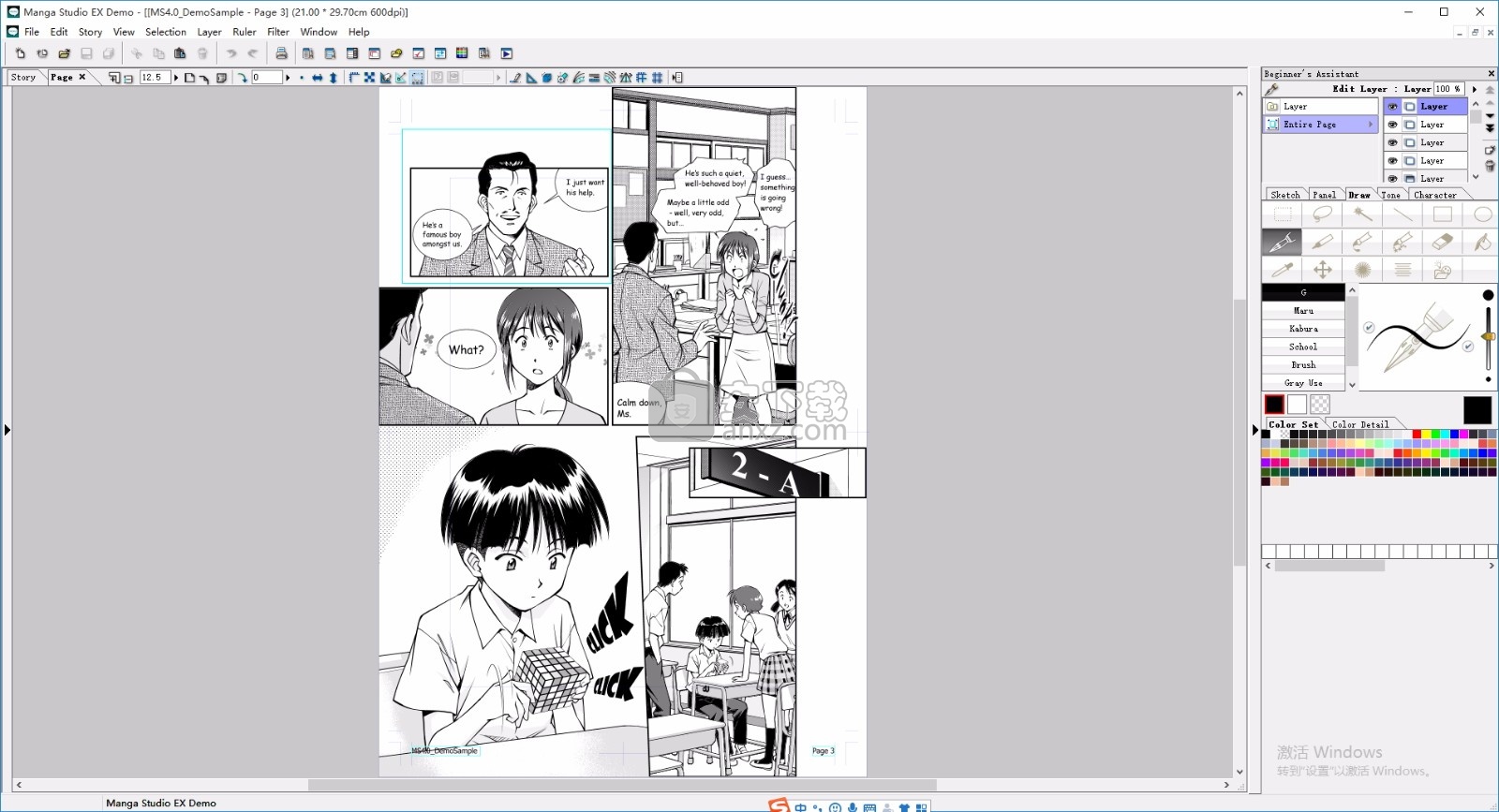1499x812 pixels.
Task: Click the Print icon in the toolbar
Action: 281,53
